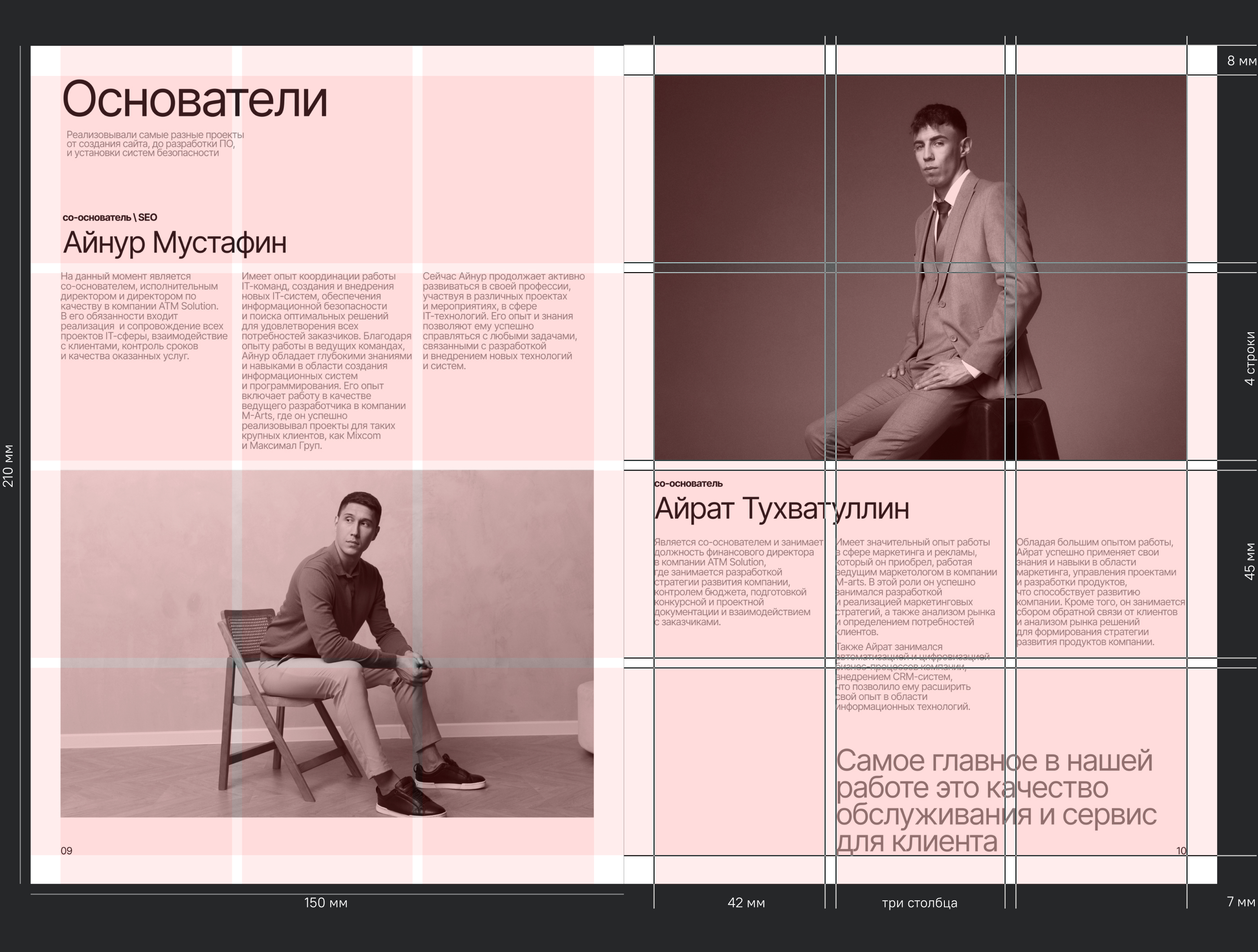Click the "7 мм" bottom margin label

point(1240,902)
